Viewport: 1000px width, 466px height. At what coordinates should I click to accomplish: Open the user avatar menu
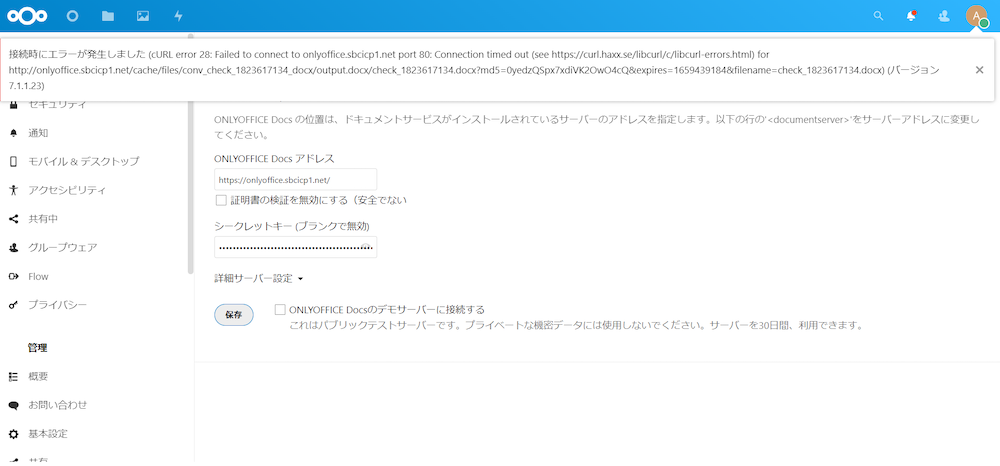976,16
